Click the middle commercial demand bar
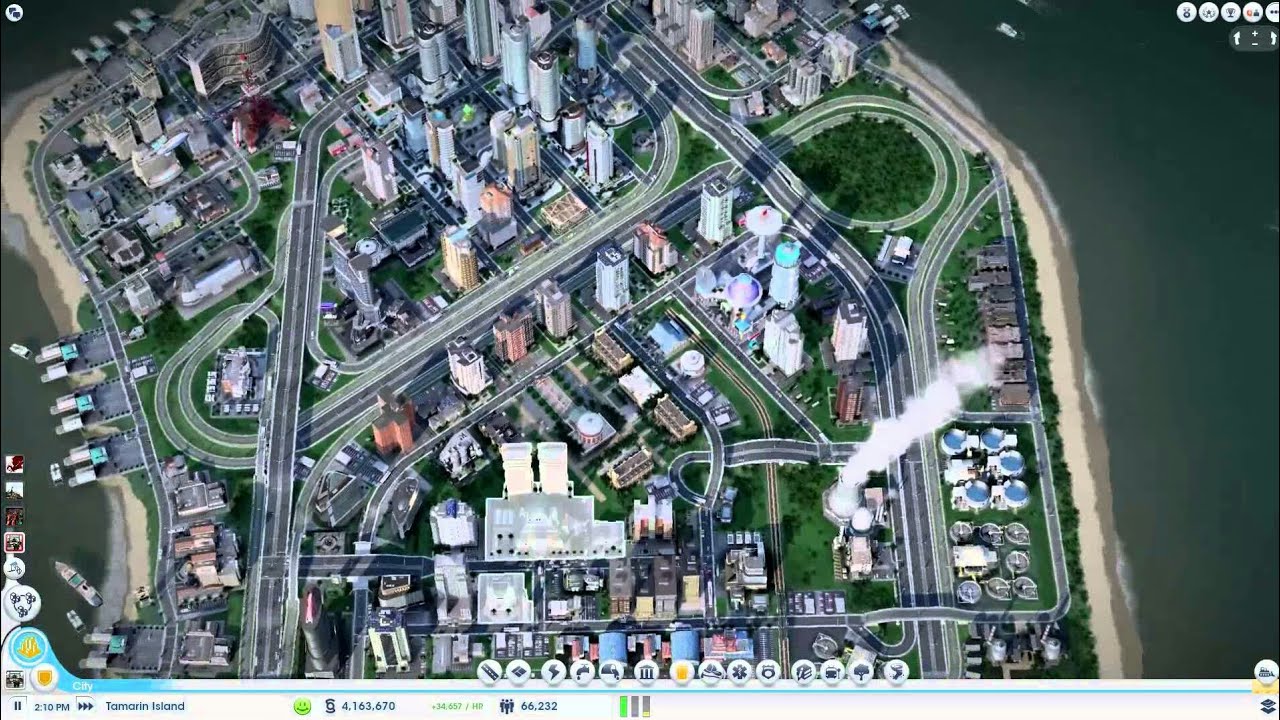This screenshot has height=720, width=1280. [635, 706]
